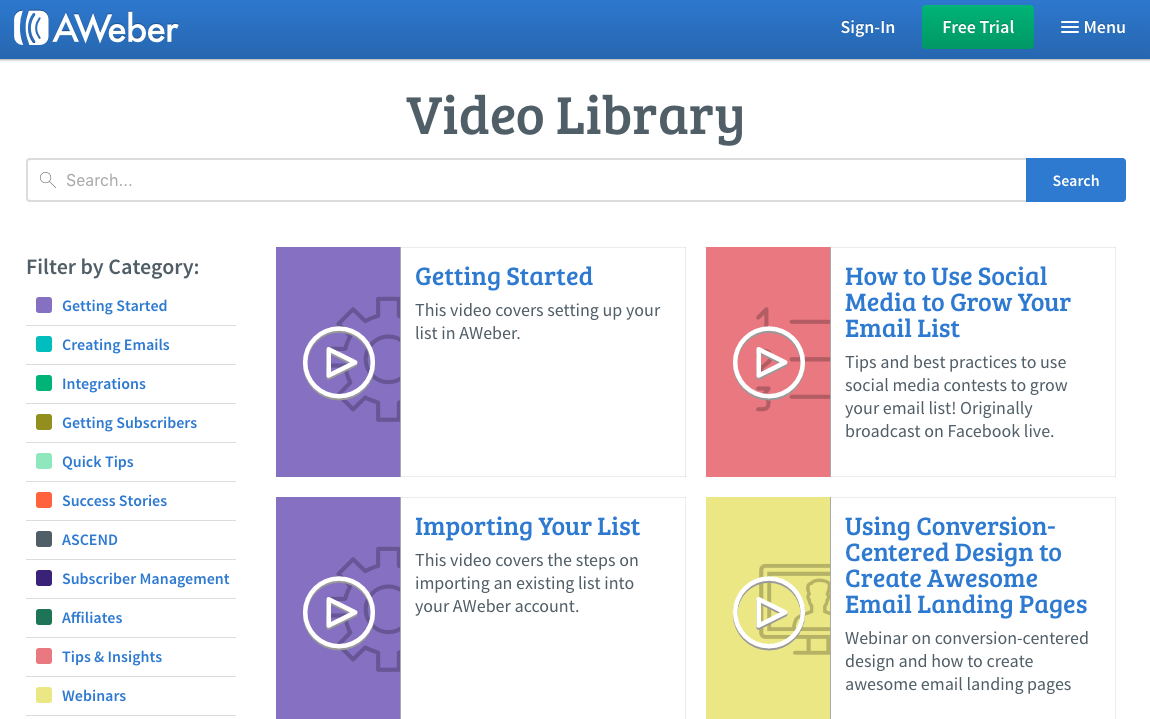Click green Integrations color swatch
Image resolution: width=1150 pixels, height=719 pixels.
coord(44,383)
